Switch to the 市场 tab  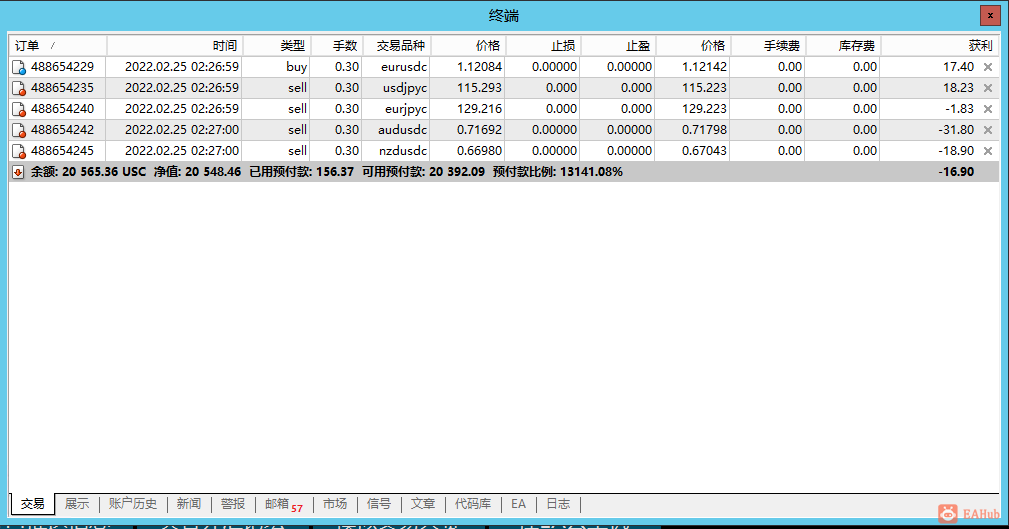335,504
